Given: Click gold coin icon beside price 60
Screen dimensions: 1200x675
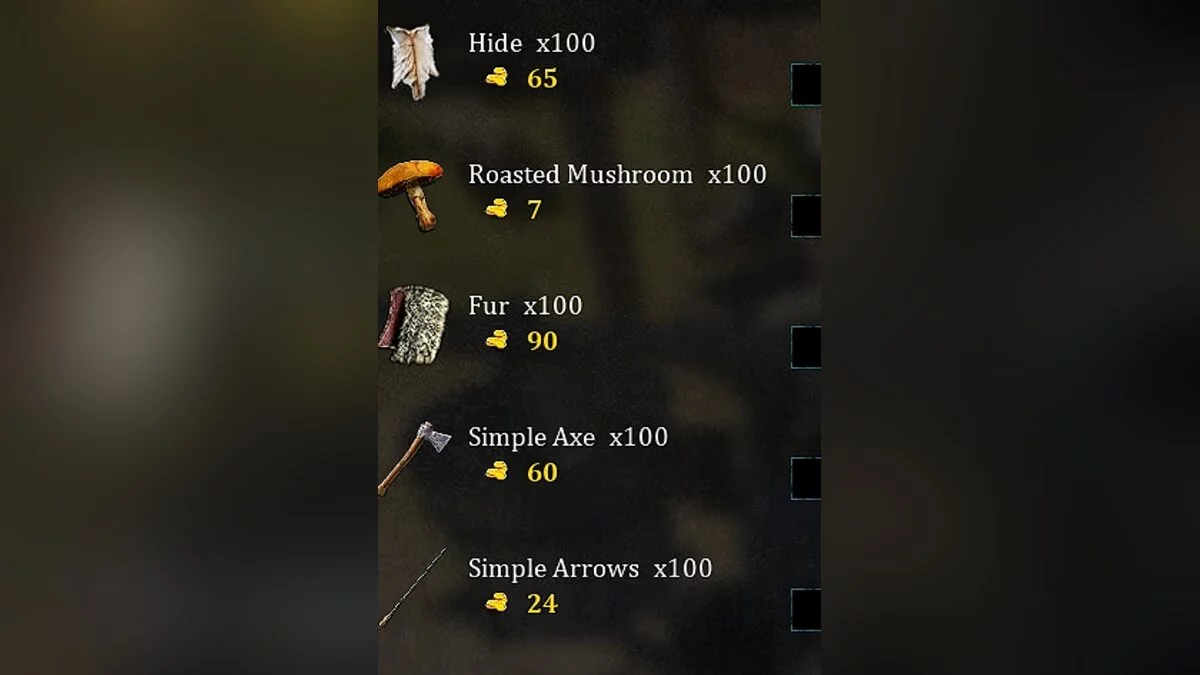Looking at the screenshot, I should [497, 471].
